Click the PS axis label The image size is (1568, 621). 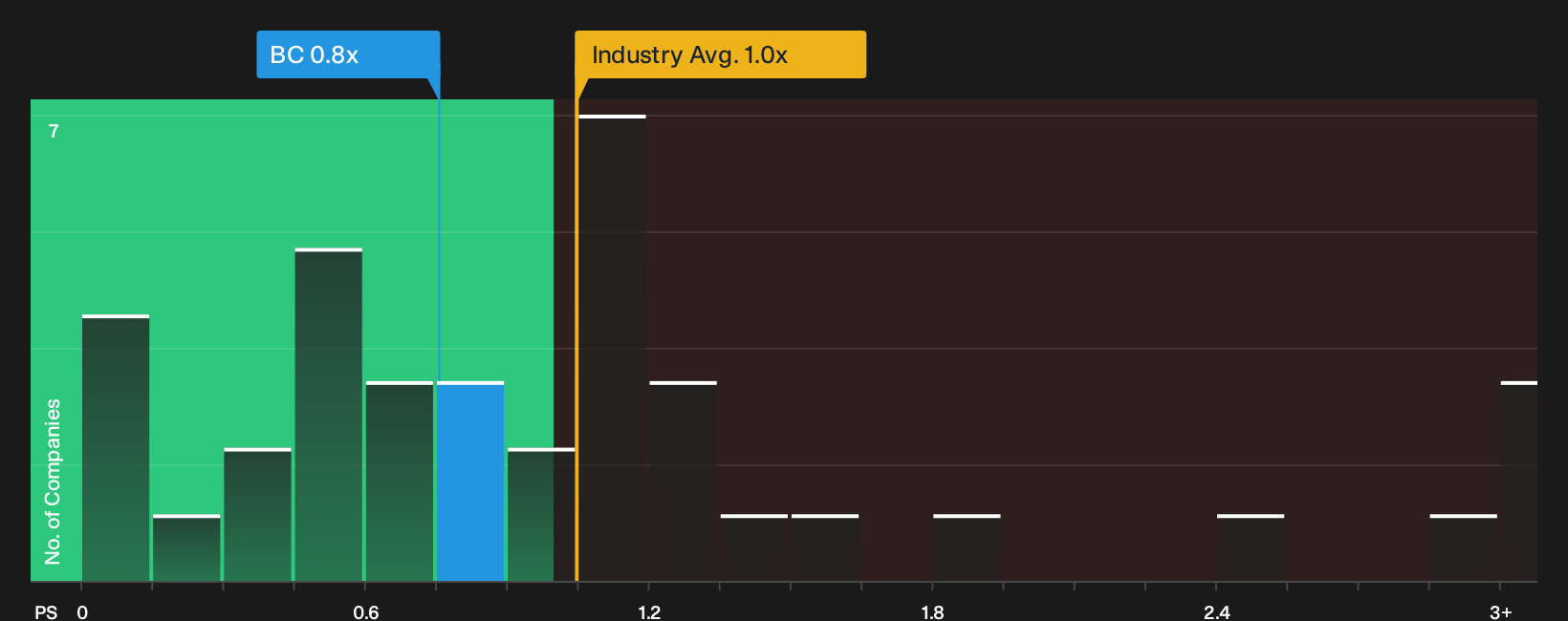[x=46, y=611]
